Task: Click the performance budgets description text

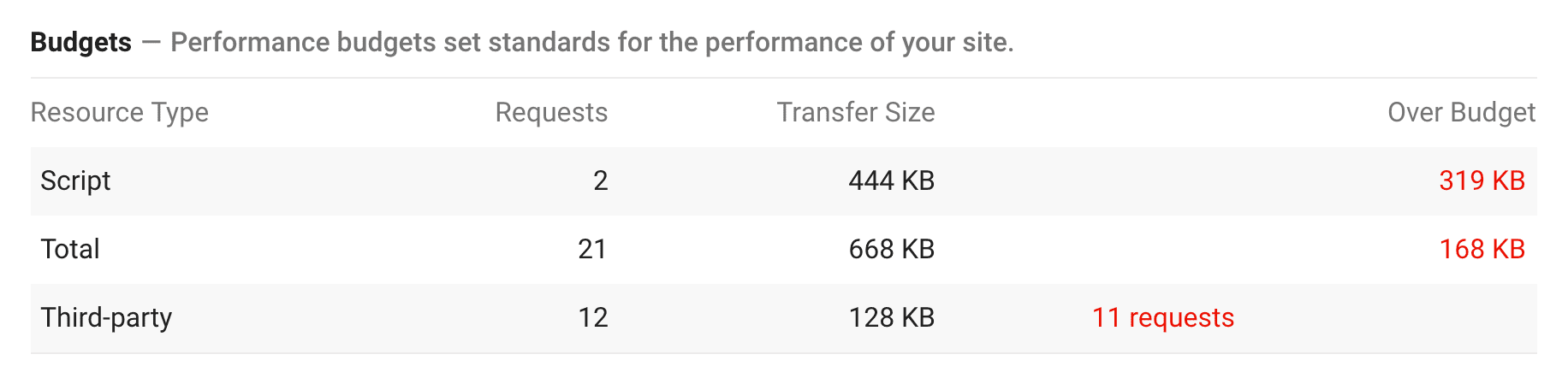Action: click(x=591, y=42)
